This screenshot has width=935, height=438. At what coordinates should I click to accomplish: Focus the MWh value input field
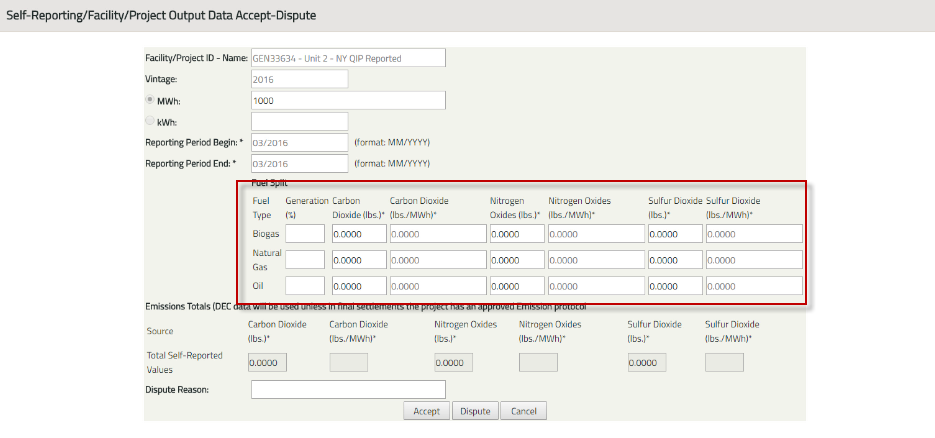348,101
